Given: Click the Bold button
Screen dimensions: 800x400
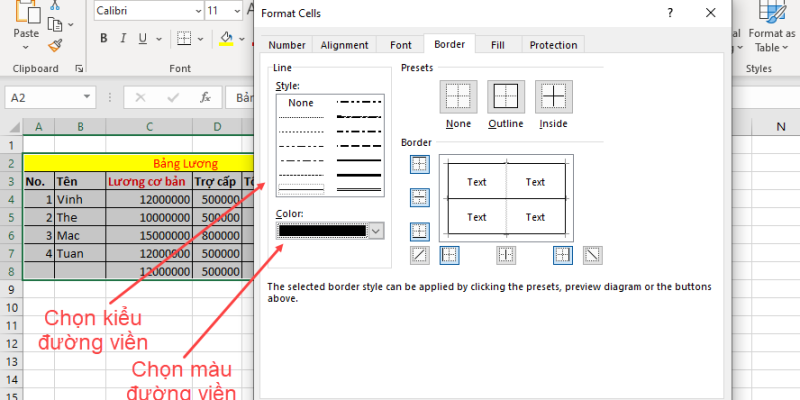Looking at the screenshot, I should click(104, 39).
